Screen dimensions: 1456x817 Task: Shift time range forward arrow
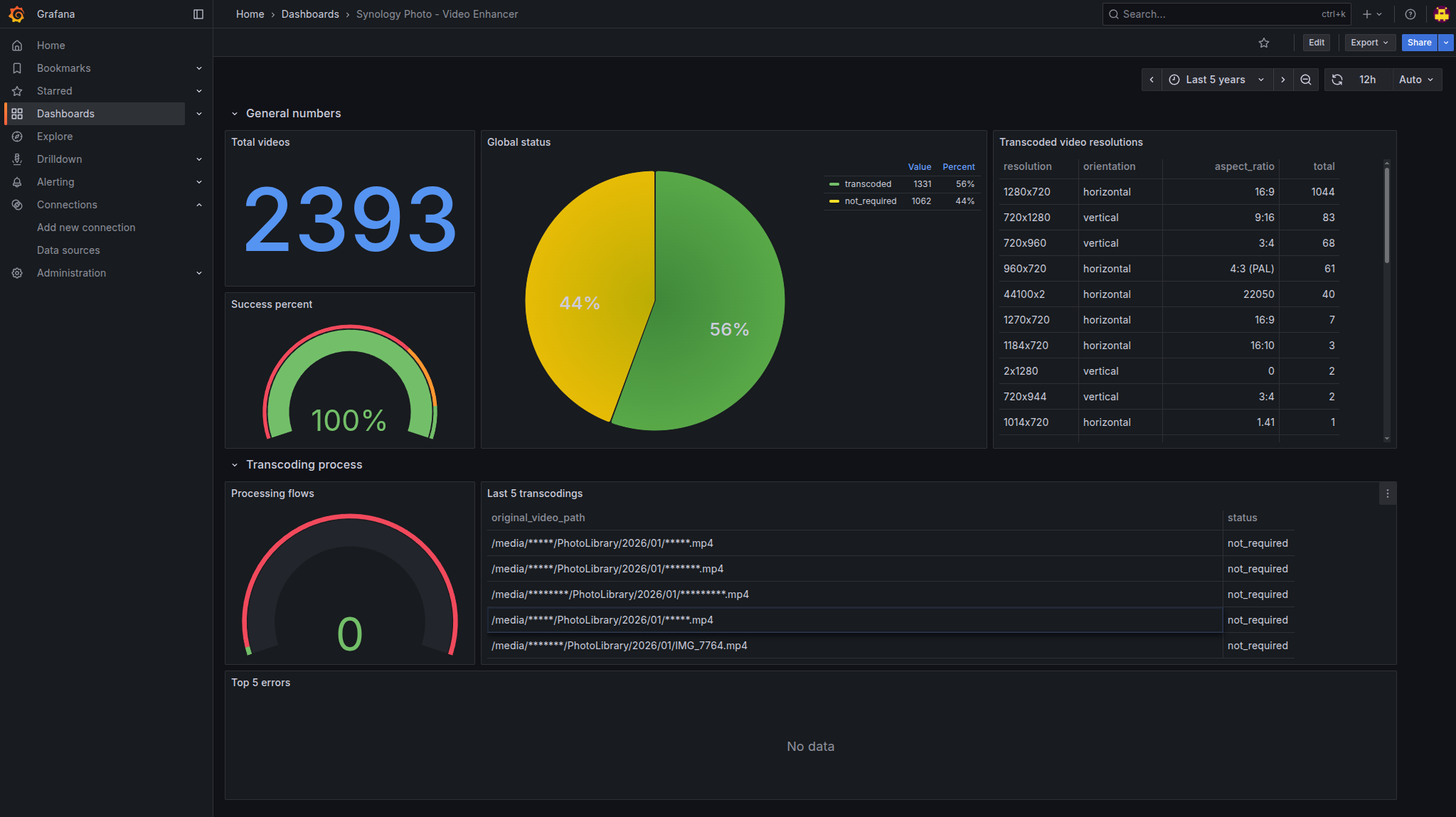click(1283, 80)
